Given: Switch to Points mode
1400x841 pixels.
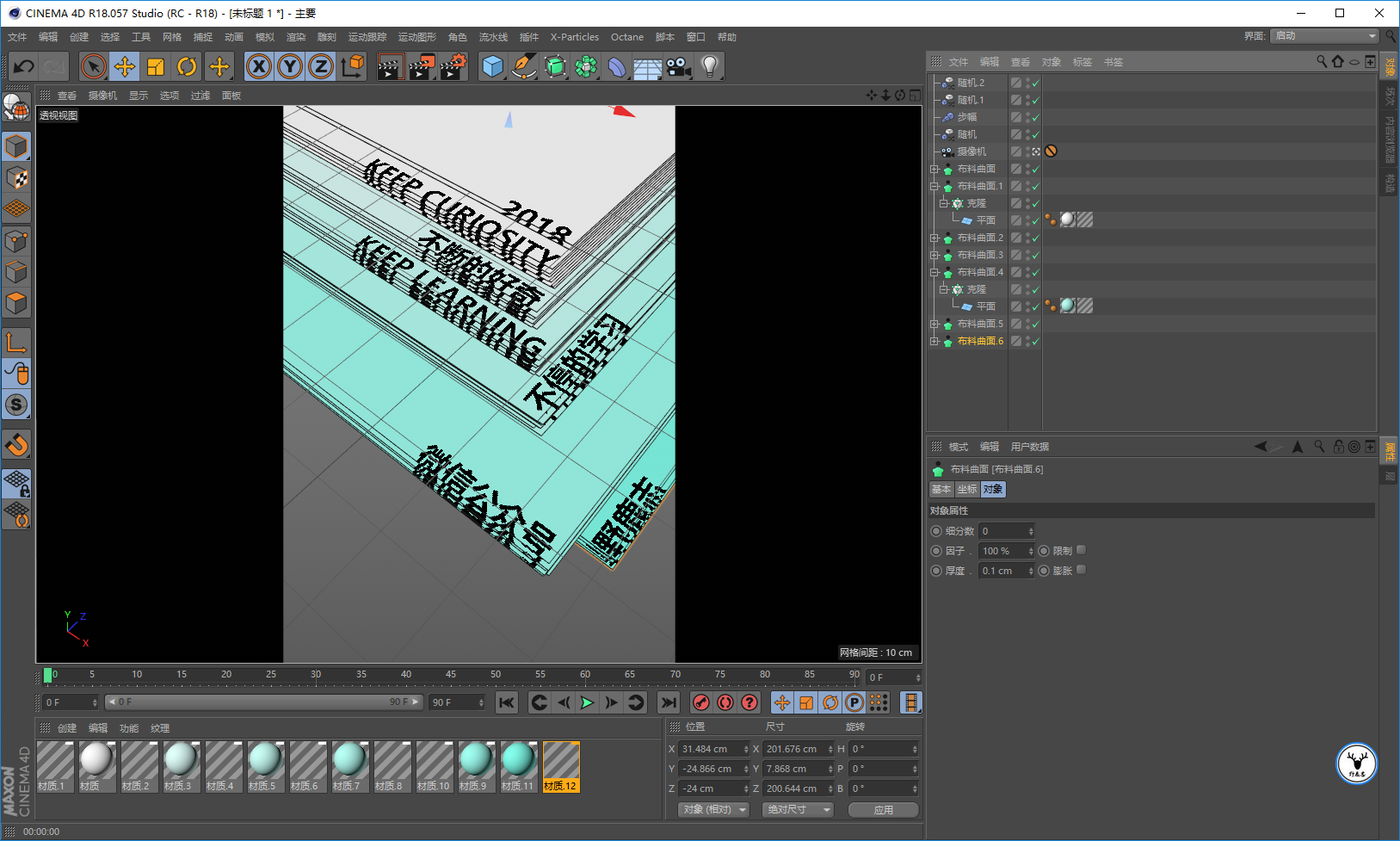Looking at the screenshot, I should pyautogui.click(x=16, y=241).
